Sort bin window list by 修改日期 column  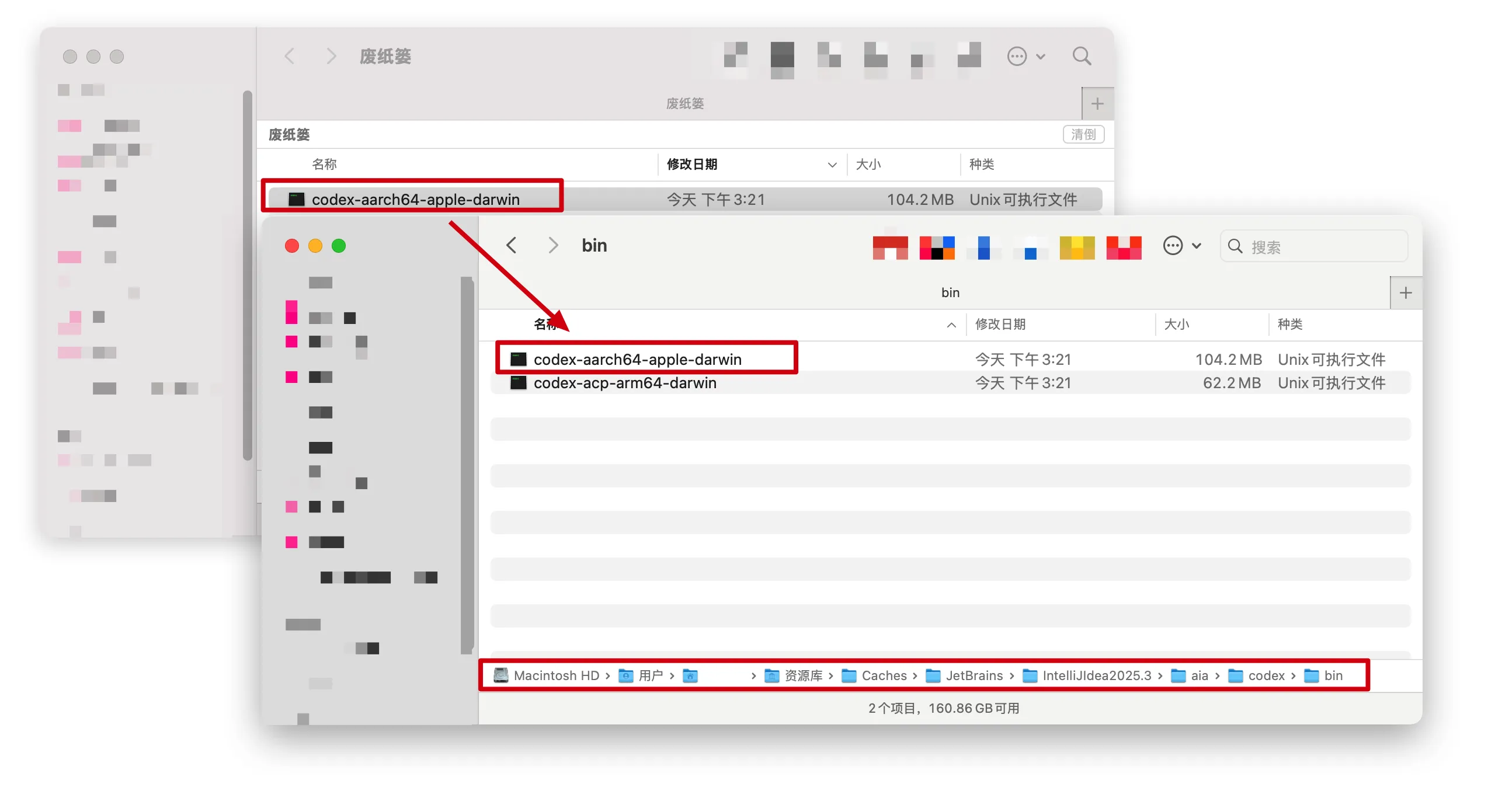point(1000,324)
